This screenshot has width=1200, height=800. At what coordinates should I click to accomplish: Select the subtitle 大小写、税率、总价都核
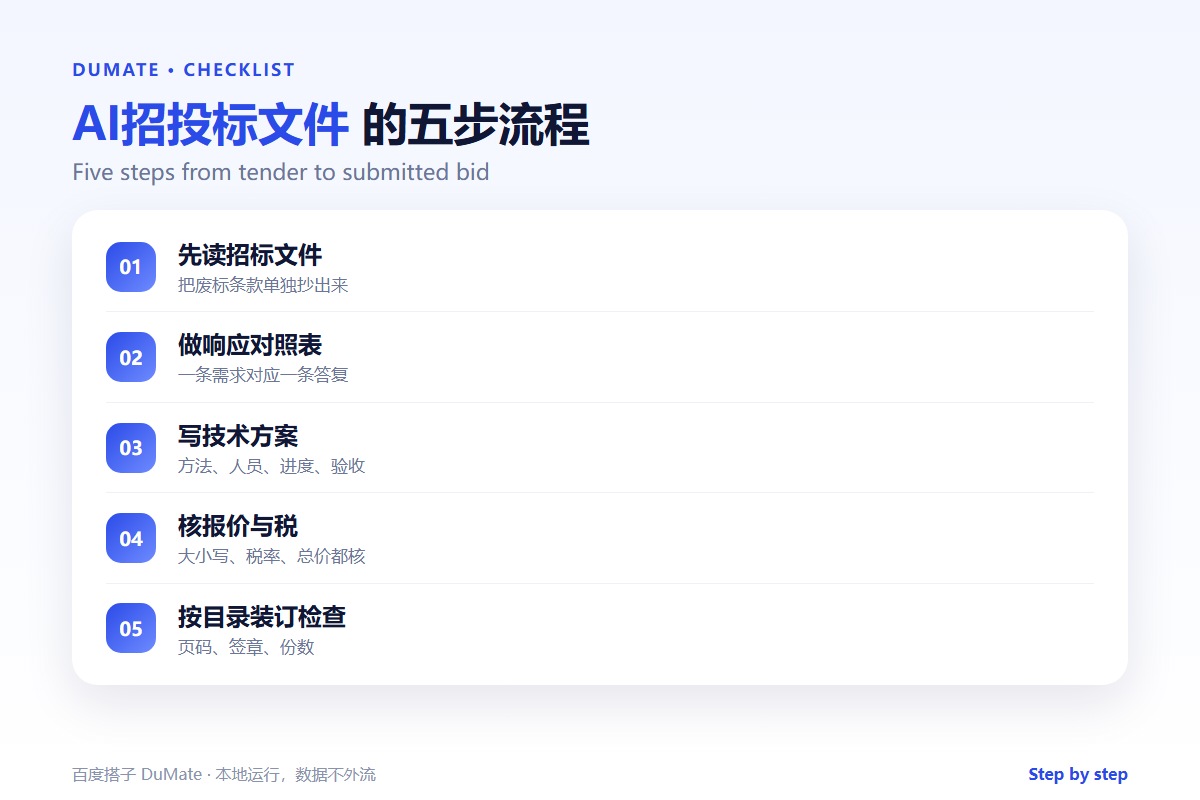point(272,556)
